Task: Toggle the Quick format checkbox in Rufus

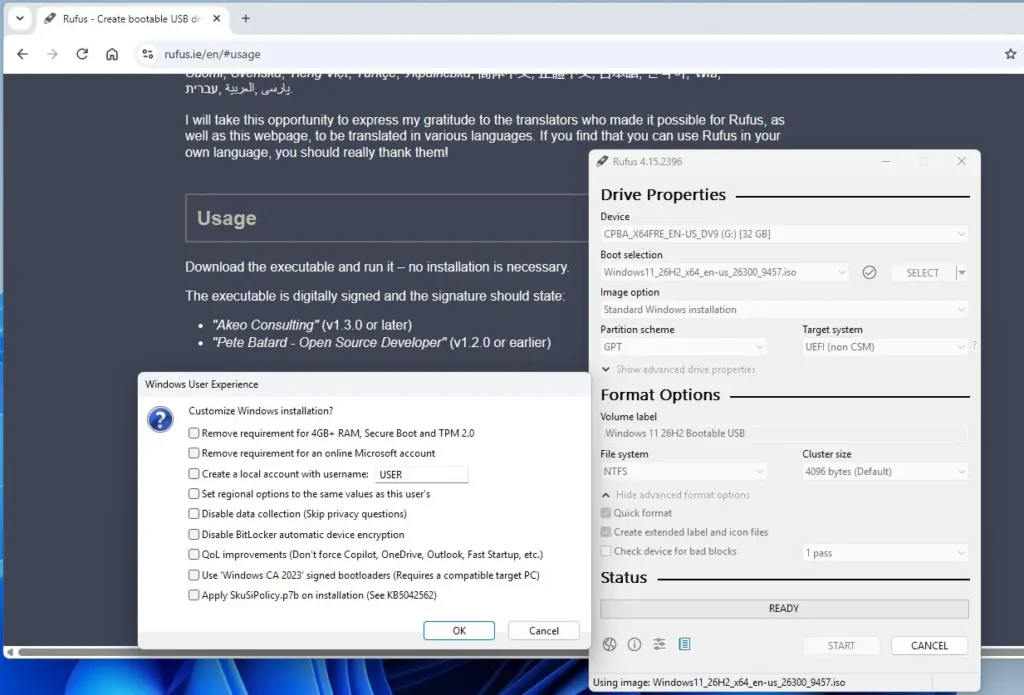Action: click(606, 513)
